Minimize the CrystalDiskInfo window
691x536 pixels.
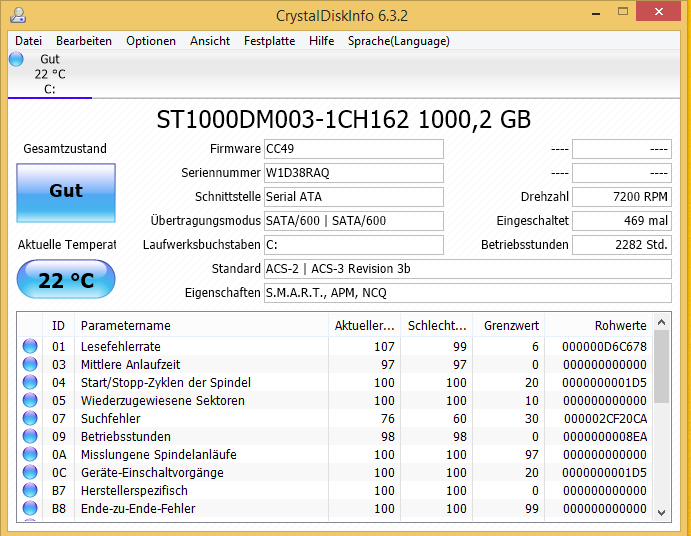point(596,13)
